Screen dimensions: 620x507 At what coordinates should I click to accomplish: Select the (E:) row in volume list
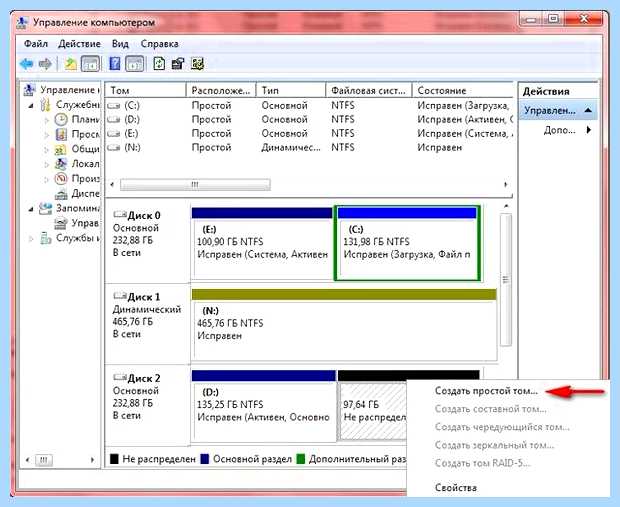coord(309,134)
